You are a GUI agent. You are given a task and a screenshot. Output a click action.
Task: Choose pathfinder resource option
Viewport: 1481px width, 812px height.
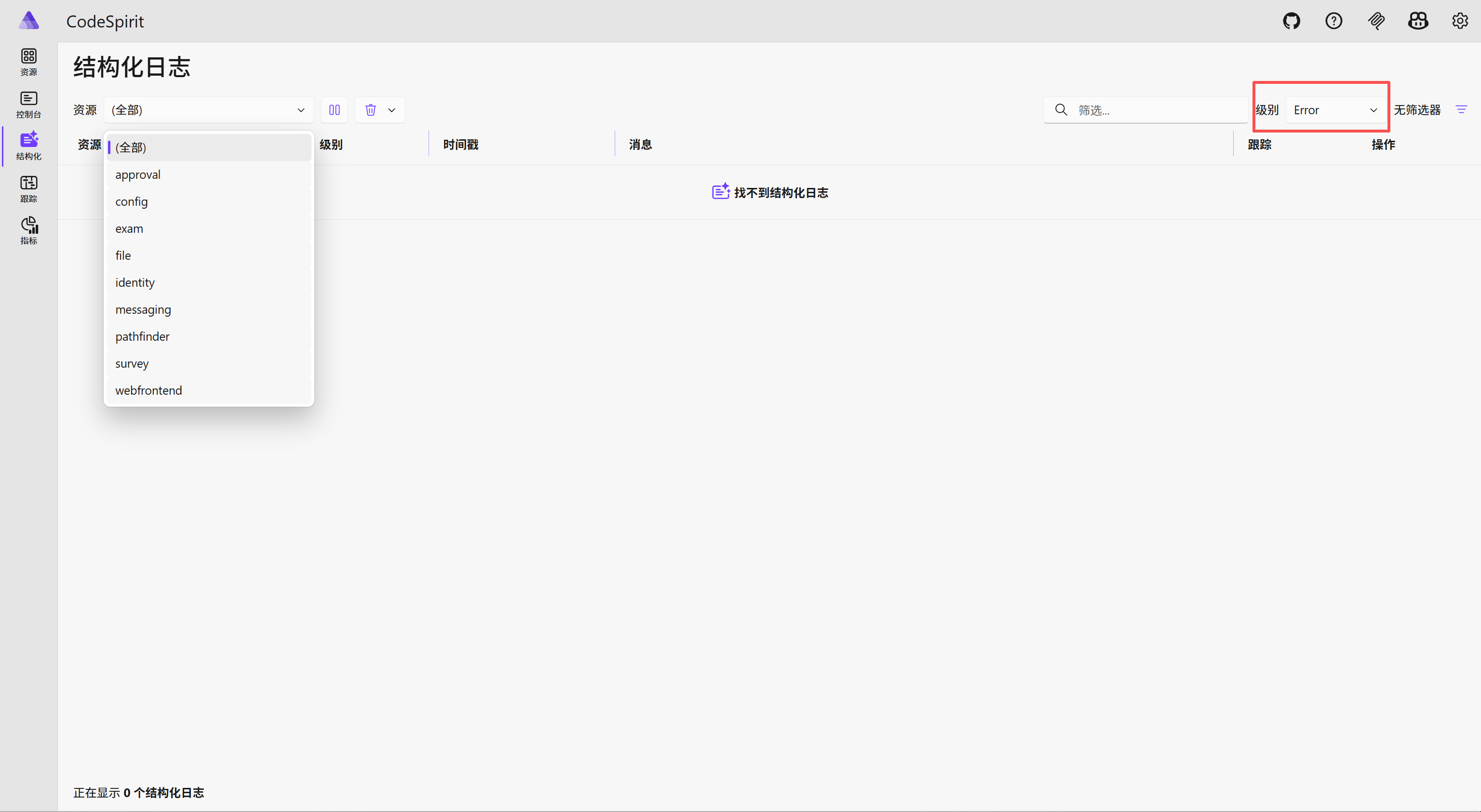coord(143,336)
